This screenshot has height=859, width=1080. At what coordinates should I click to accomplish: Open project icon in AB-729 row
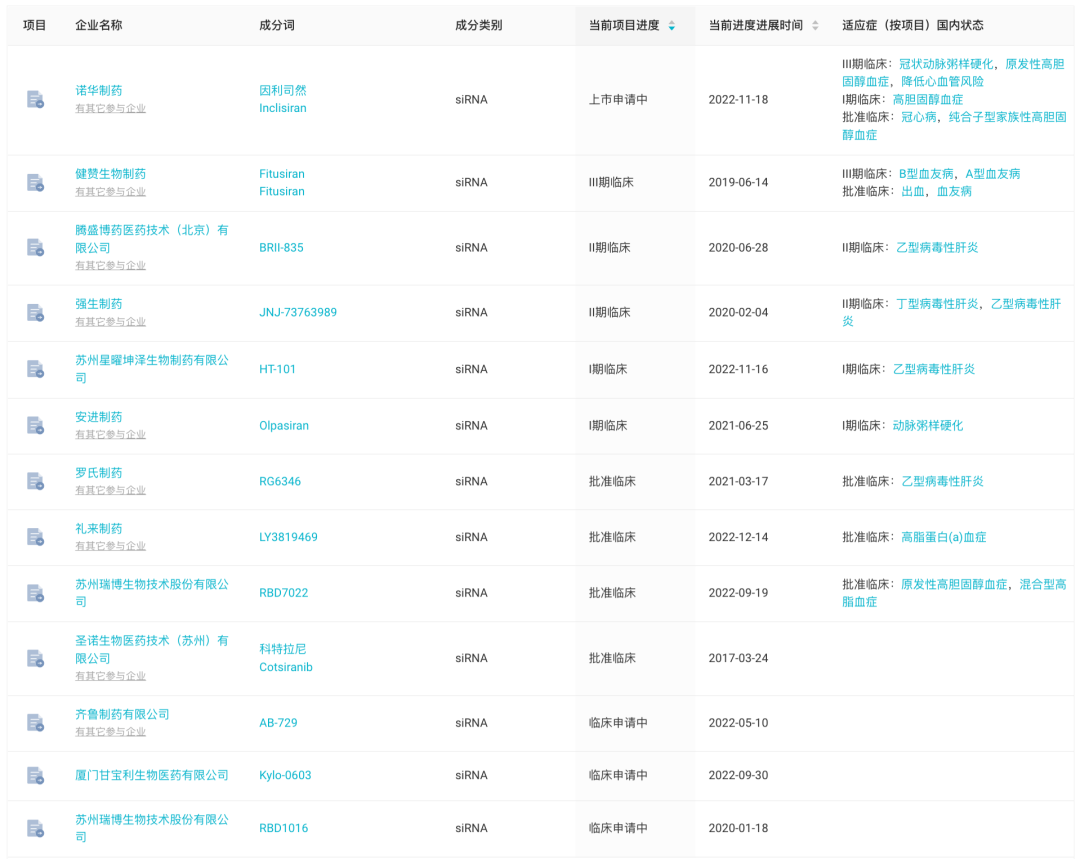click(35, 723)
